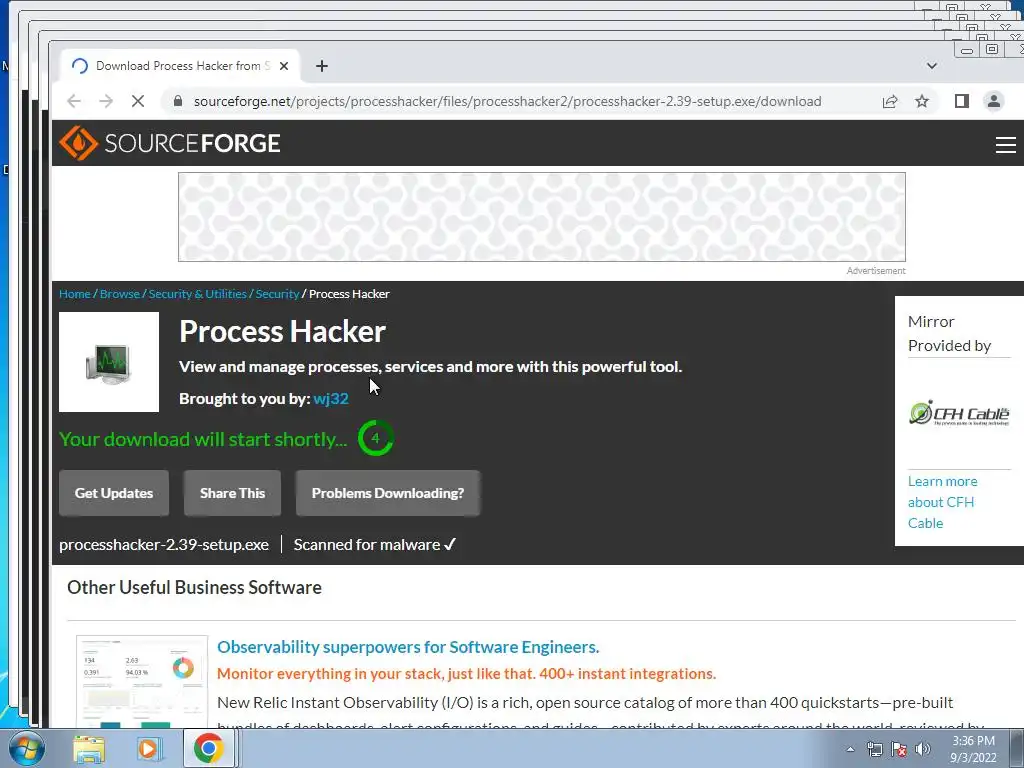Bookmark this page with the star icon

921,101
